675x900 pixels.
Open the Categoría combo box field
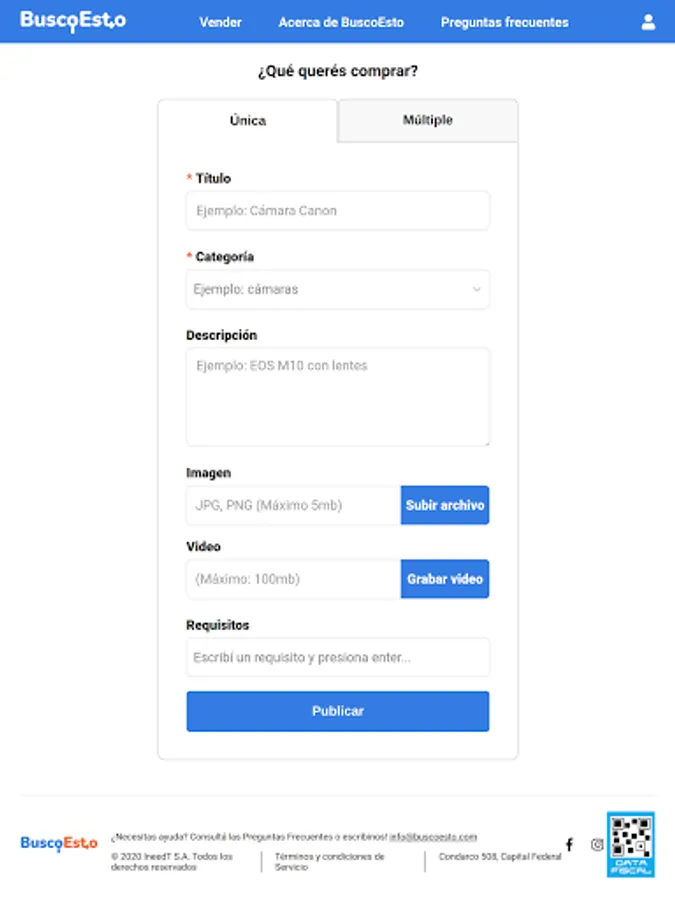(x=338, y=289)
